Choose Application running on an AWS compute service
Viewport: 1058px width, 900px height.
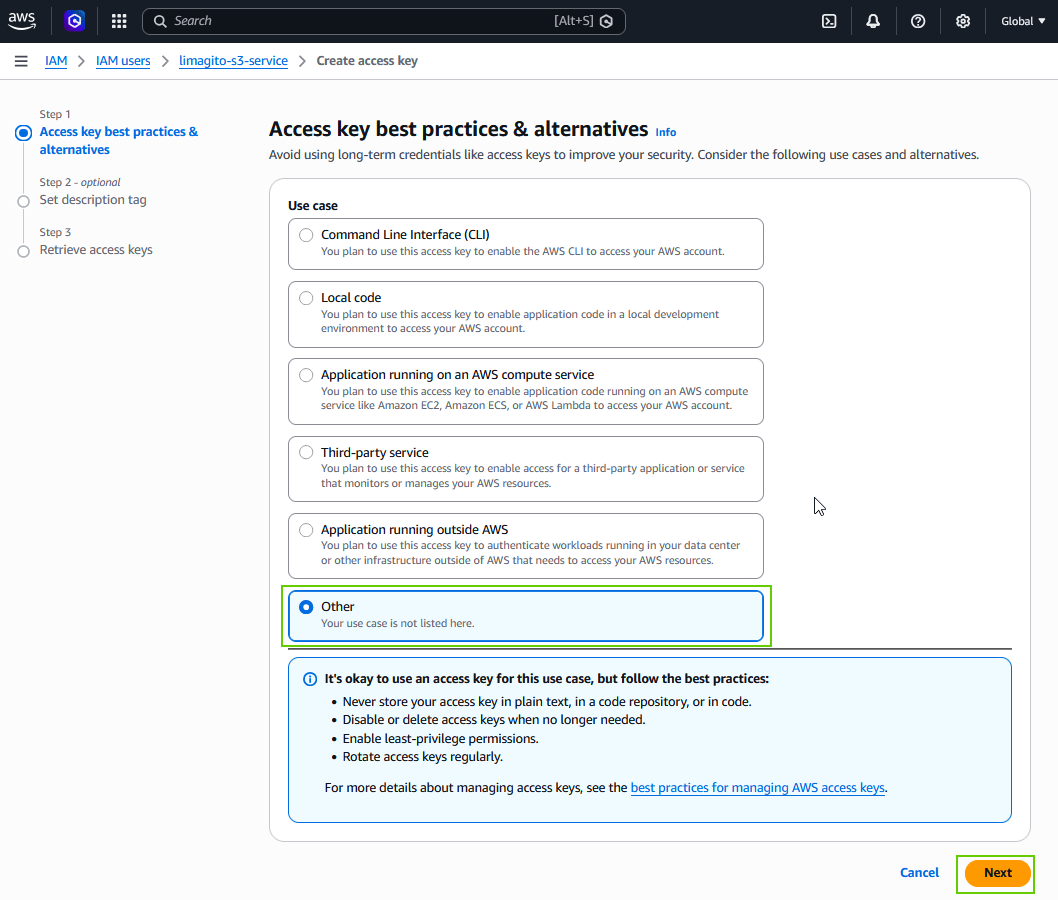[526, 391]
